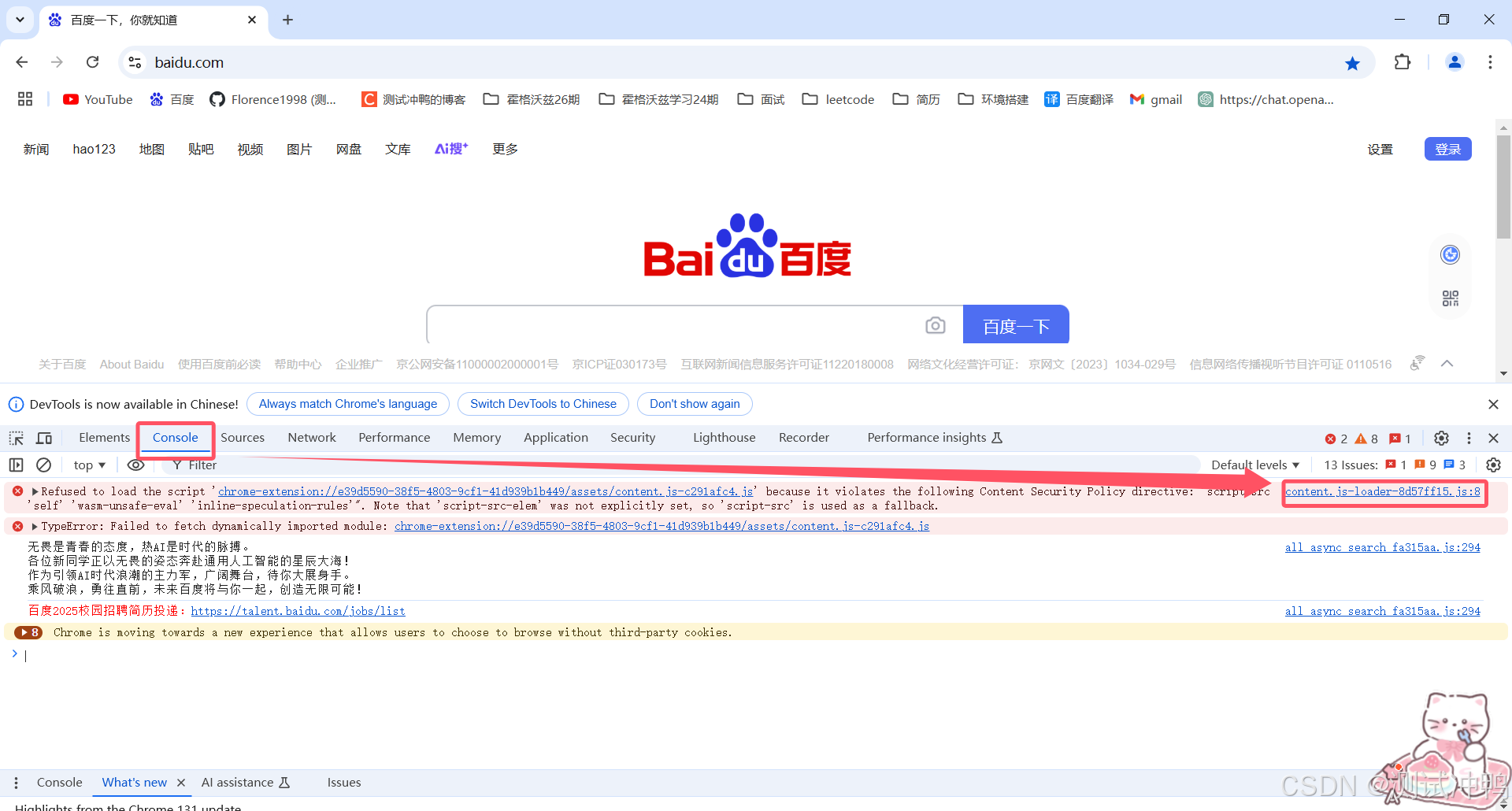Open the 设置 settings link

[1380, 150]
